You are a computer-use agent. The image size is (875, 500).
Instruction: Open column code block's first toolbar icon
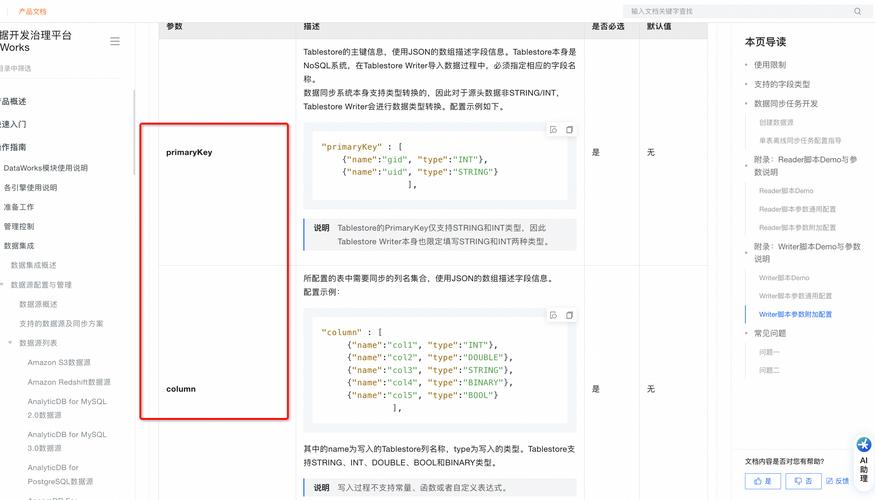point(553,315)
